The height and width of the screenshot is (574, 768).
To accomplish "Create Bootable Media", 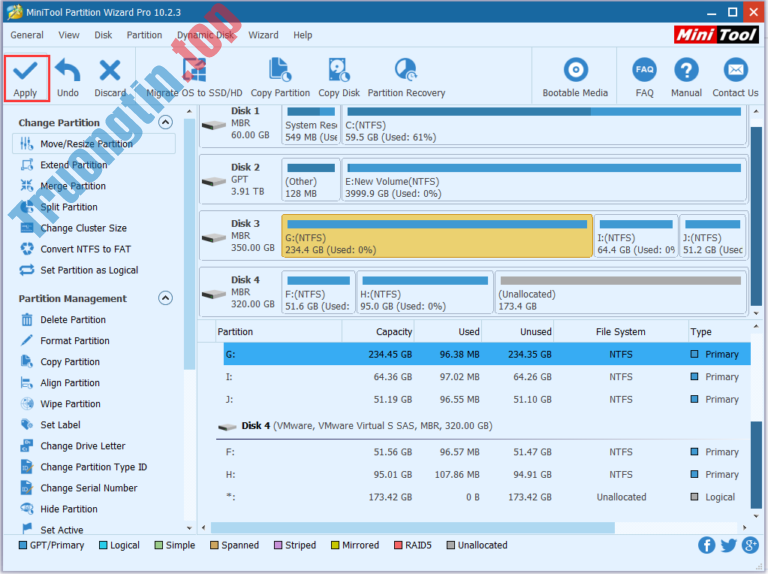I will pyautogui.click(x=575, y=78).
